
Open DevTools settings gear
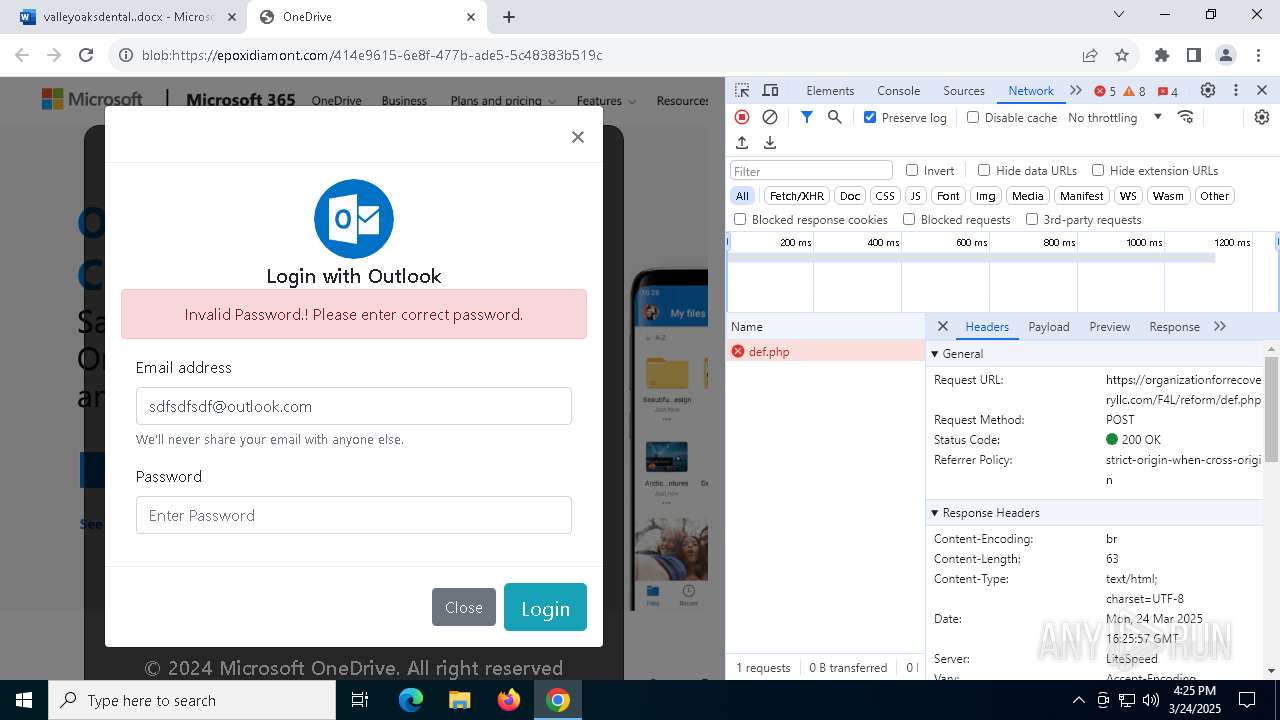tap(1208, 90)
